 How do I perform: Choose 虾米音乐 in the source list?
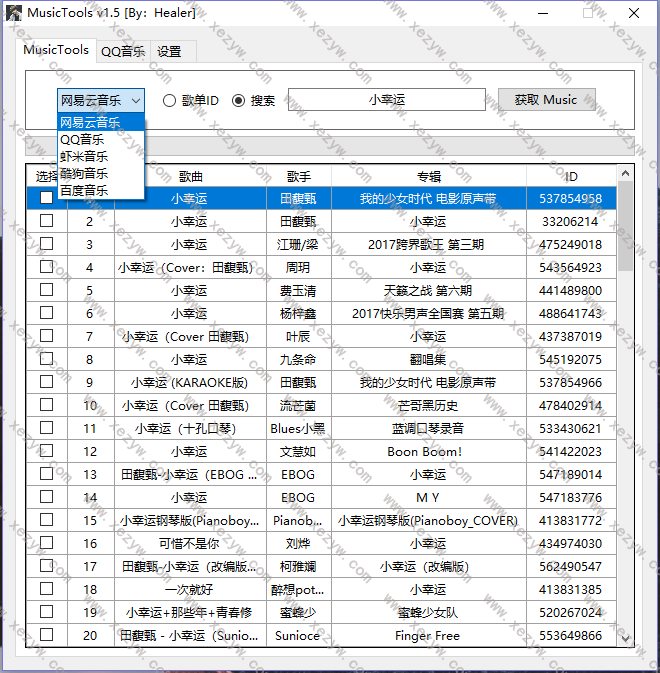[x=84, y=156]
